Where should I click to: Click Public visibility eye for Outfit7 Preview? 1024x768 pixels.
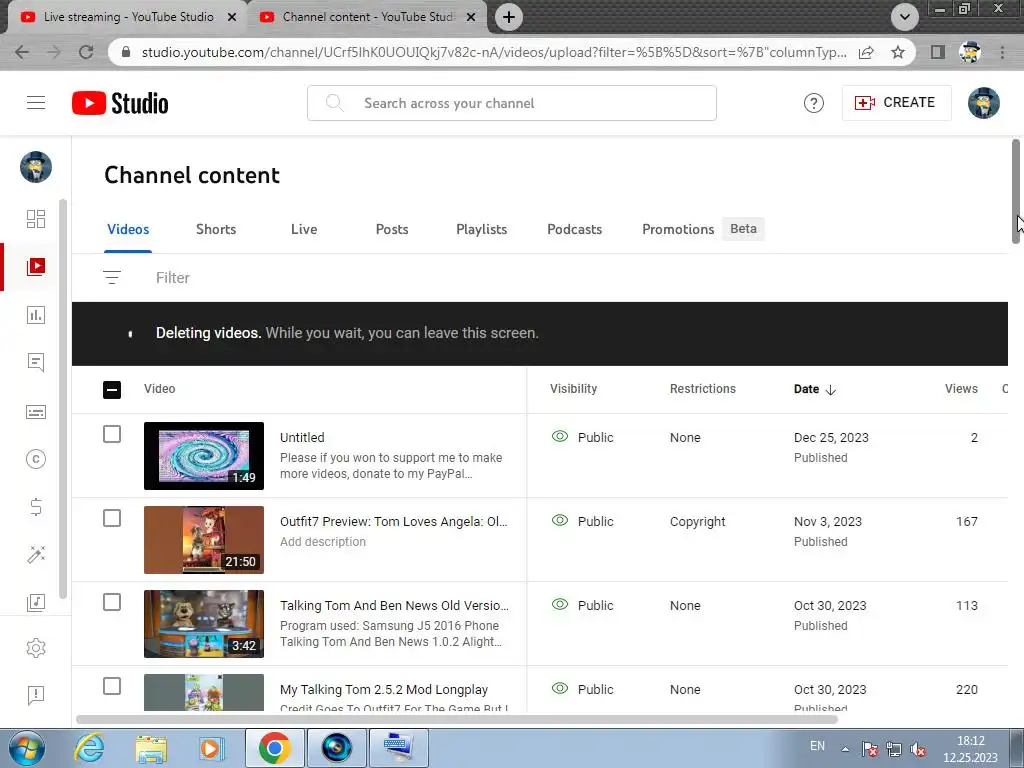pos(560,520)
